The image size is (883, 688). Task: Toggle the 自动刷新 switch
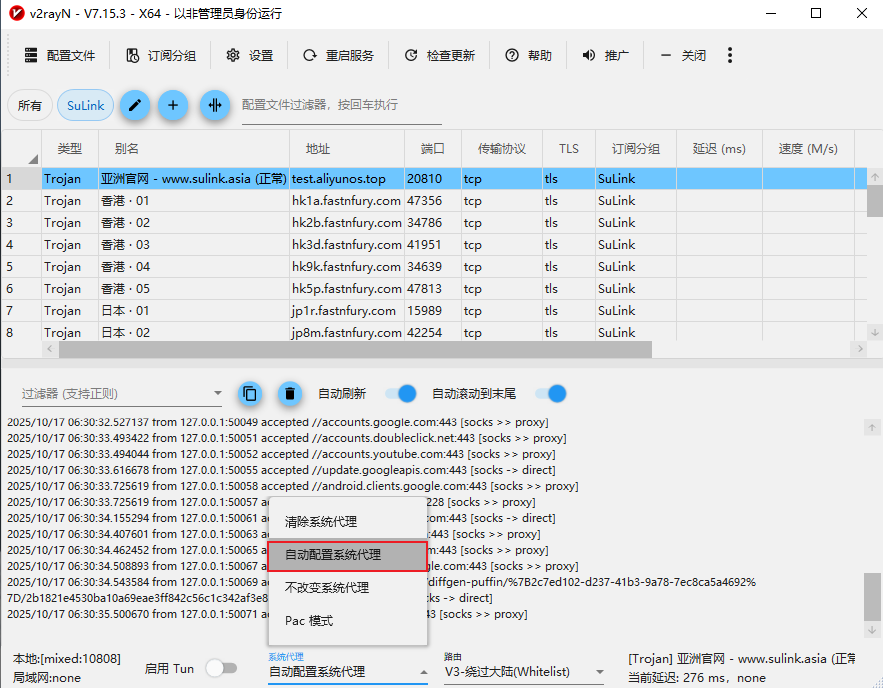(400, 394)
